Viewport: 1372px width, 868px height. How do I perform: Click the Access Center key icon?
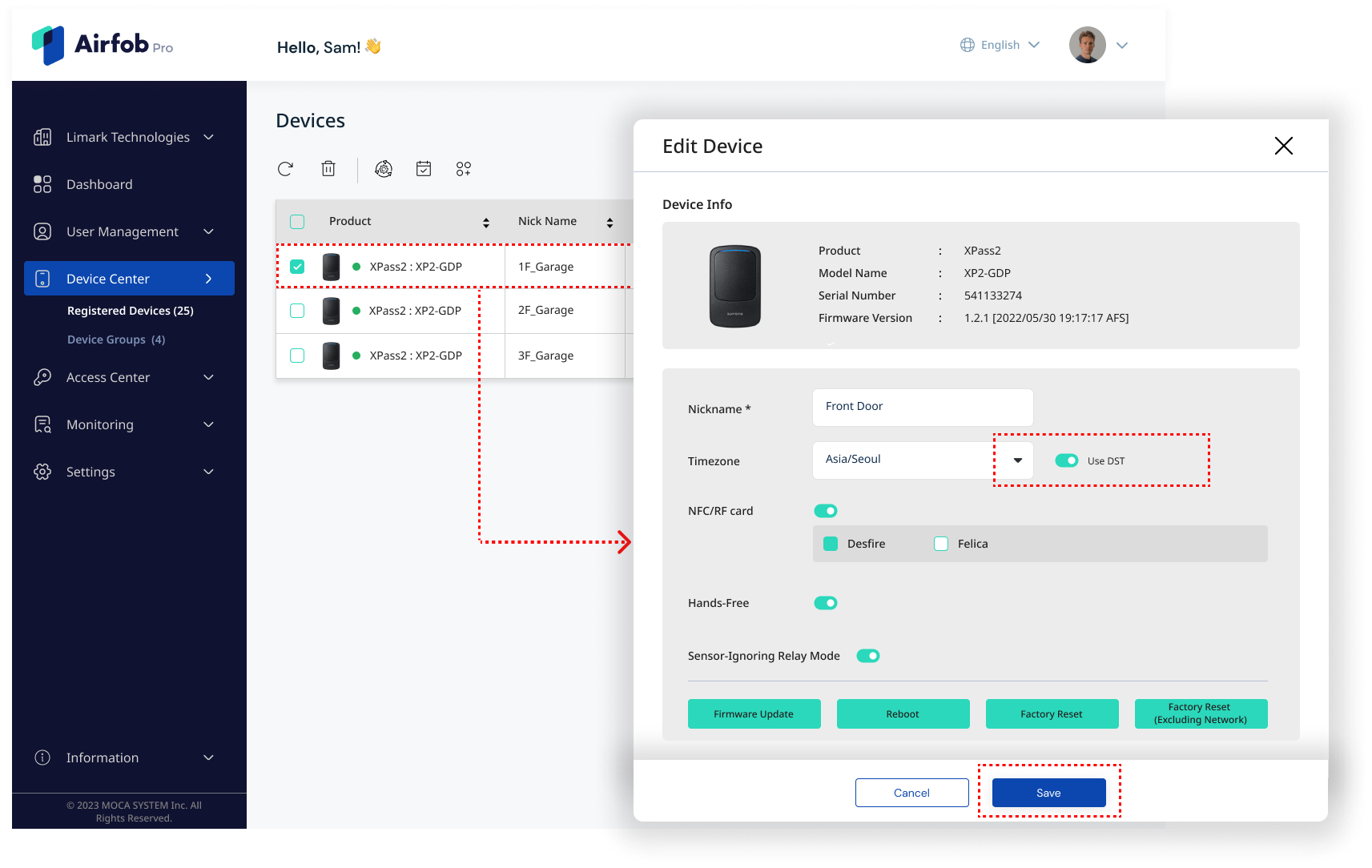42,377
